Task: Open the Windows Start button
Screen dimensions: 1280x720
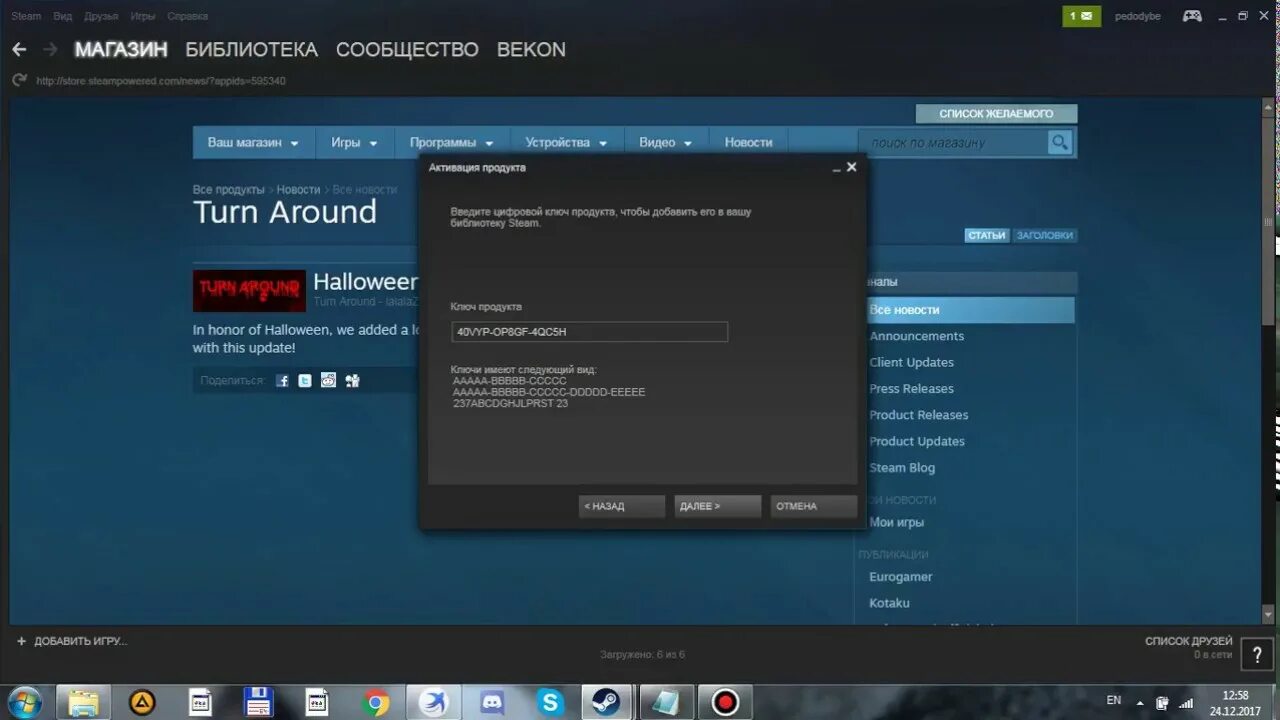Action: click(x=24, y=702)
